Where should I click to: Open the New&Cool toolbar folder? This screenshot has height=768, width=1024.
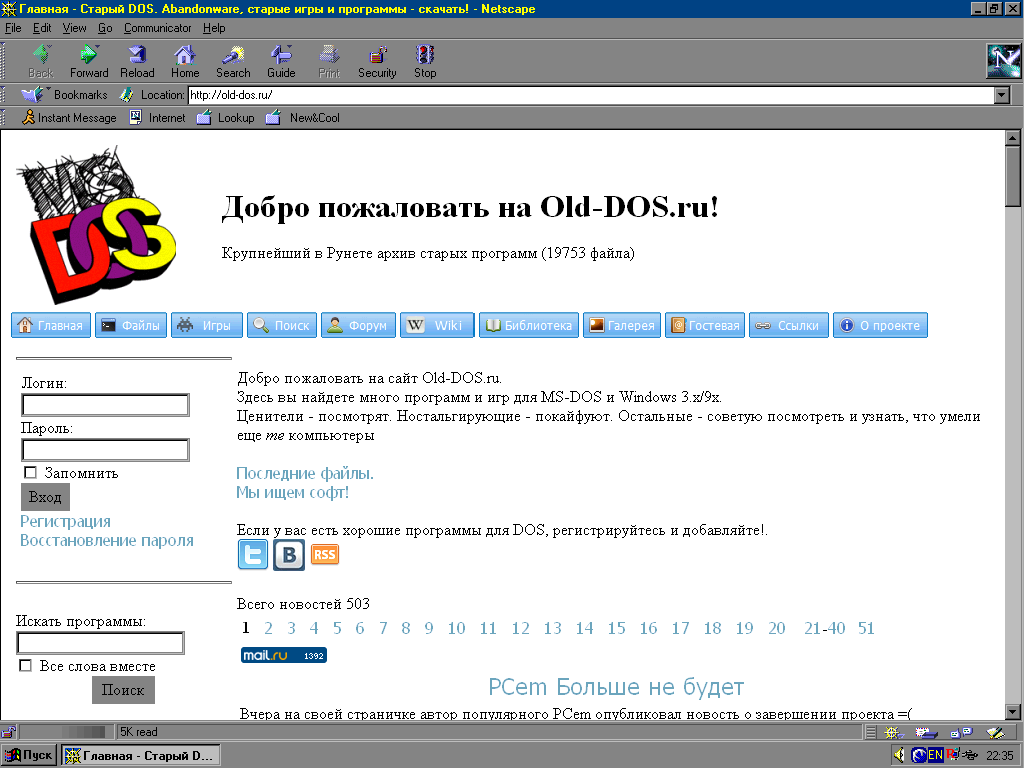click(303, 118)
